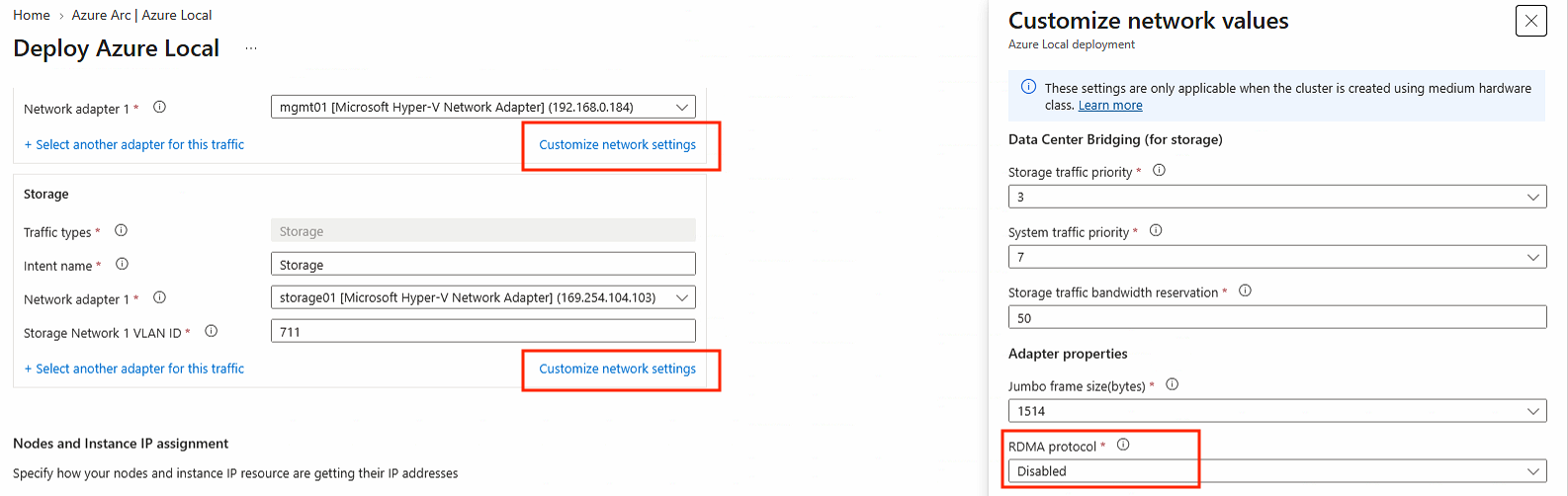Click info icon beside RDMA protocol label

click(1123, 445)
